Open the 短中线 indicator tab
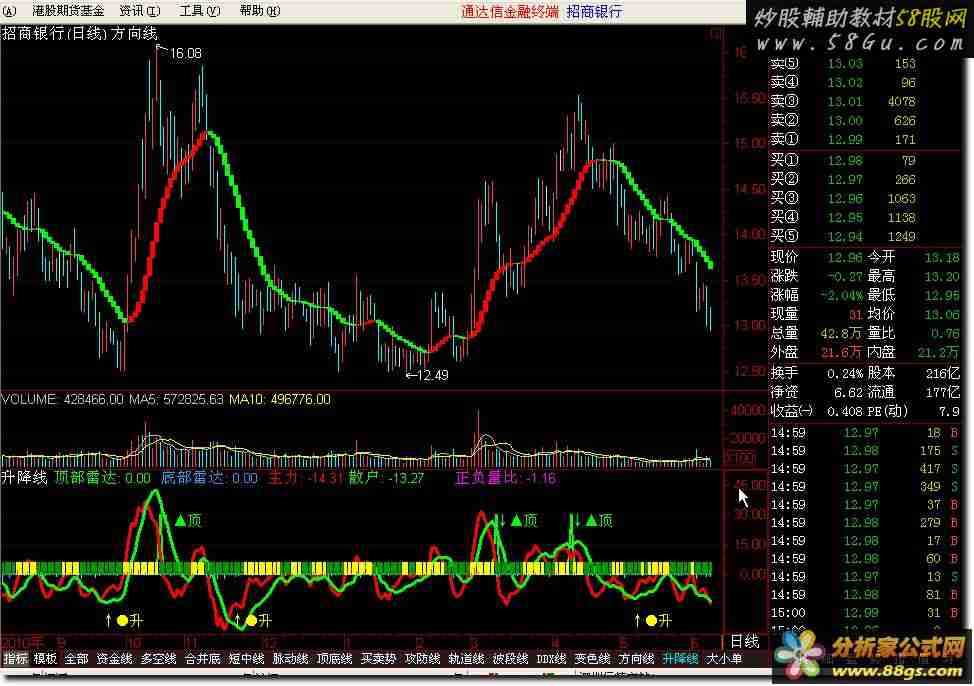The height and width of the screenshot is (686, 974). tap(247, 658)
